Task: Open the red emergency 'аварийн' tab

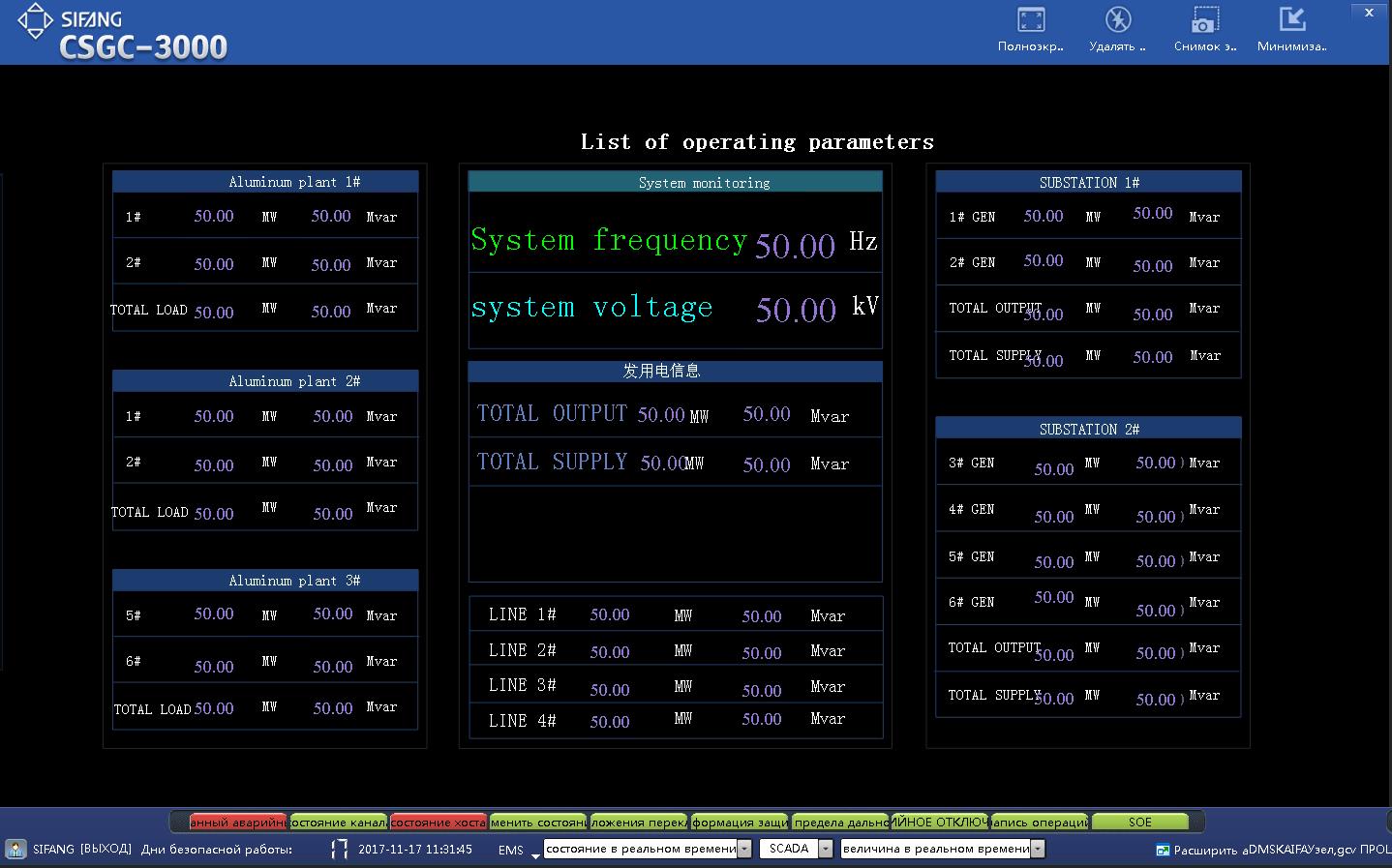Action: 237,823
